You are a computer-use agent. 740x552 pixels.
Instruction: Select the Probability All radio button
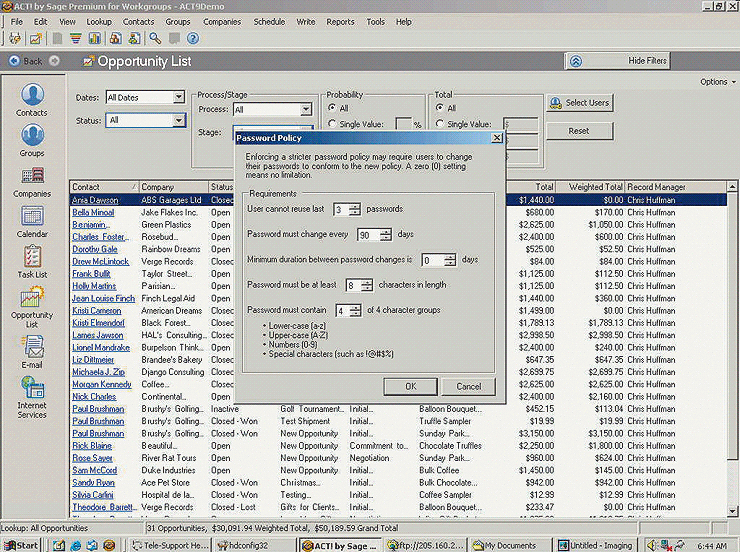pos(331,108)
